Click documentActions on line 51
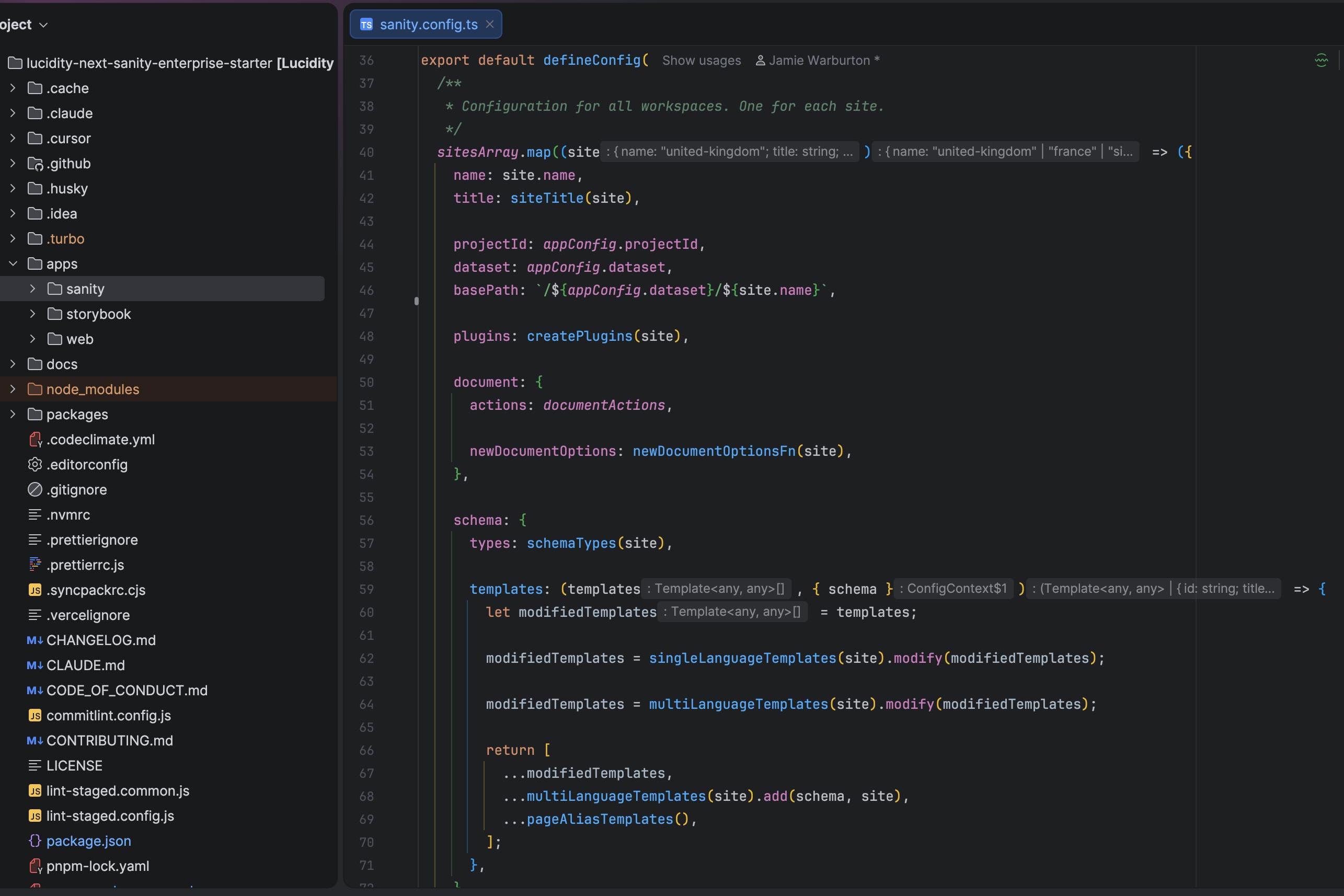Image resolution: width=1344 pixels, height=896 pixels. (604, 405)
